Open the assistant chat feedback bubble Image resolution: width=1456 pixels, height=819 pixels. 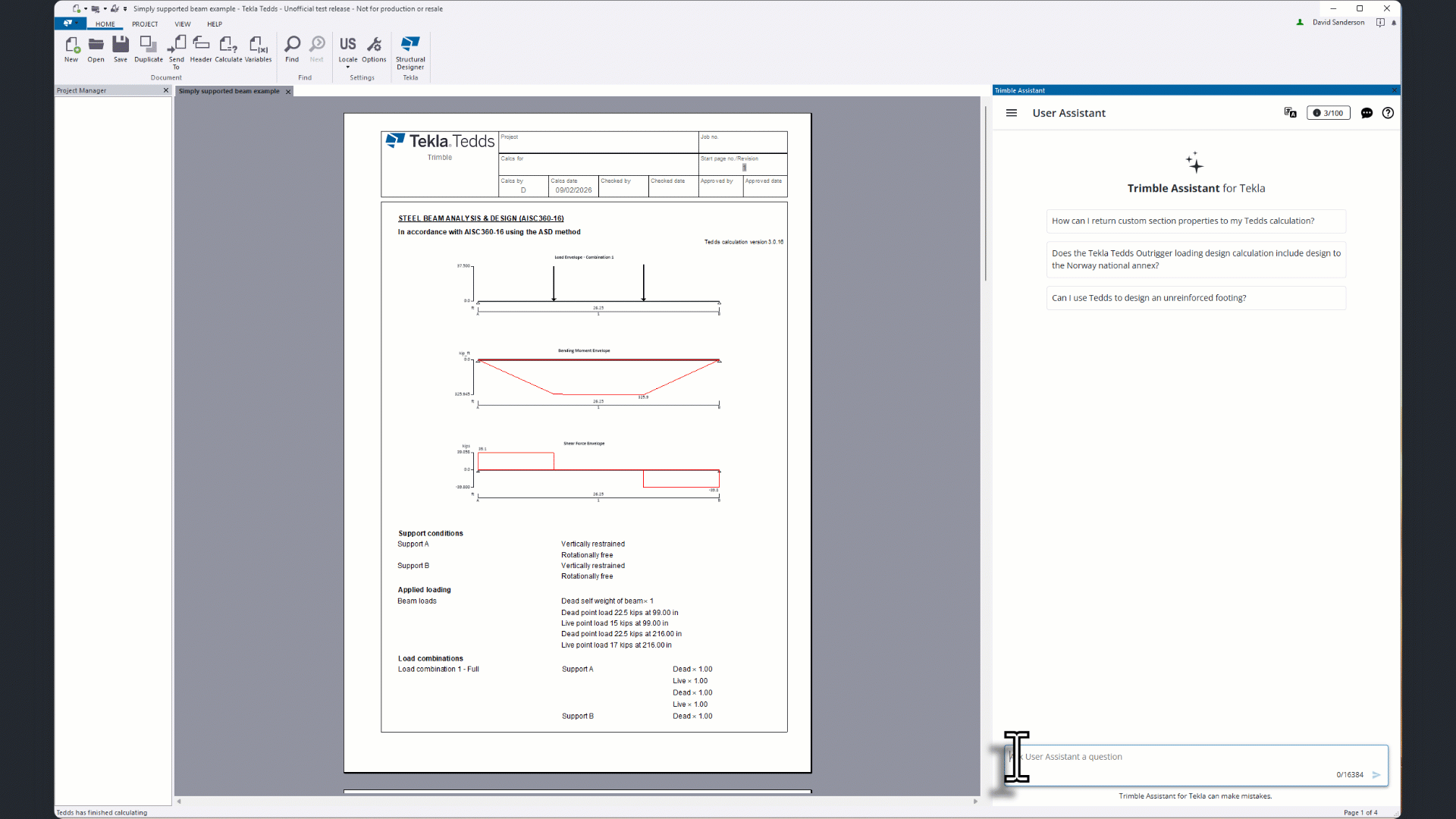click(x=1367, y=113)
